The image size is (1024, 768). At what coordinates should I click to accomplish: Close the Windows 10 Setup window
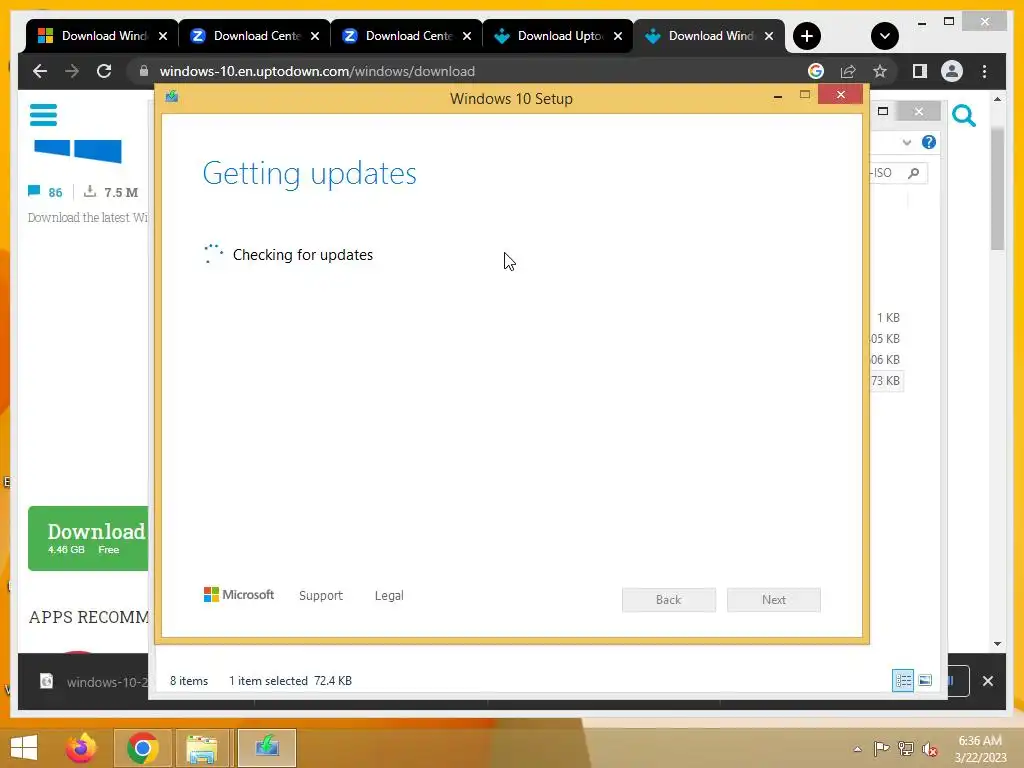coord(840,95)
